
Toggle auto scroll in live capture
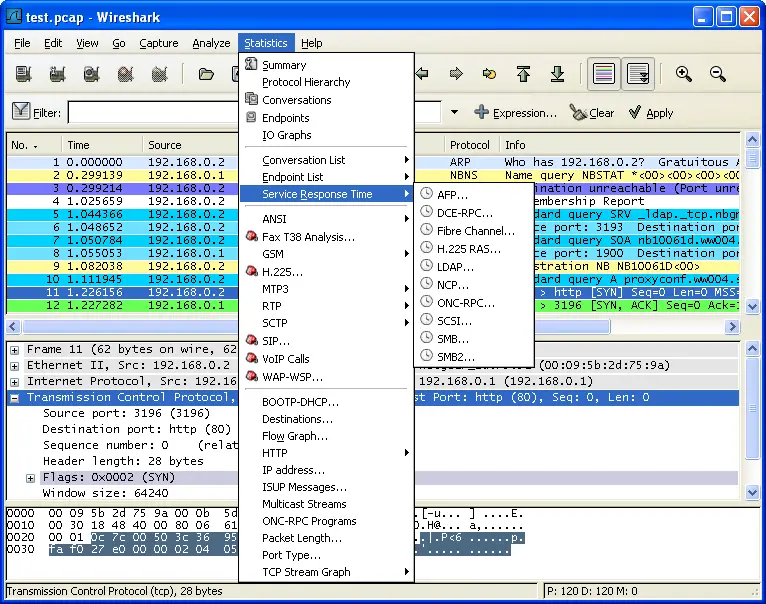click(637, 74)
